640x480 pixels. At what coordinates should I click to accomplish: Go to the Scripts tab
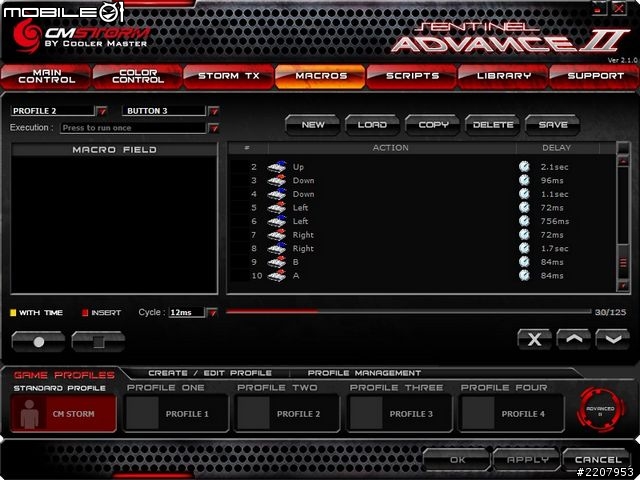coord(412,76)
